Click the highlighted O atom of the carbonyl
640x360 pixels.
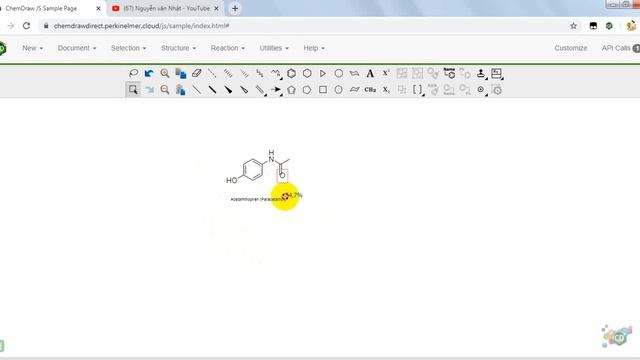point(282,176)
